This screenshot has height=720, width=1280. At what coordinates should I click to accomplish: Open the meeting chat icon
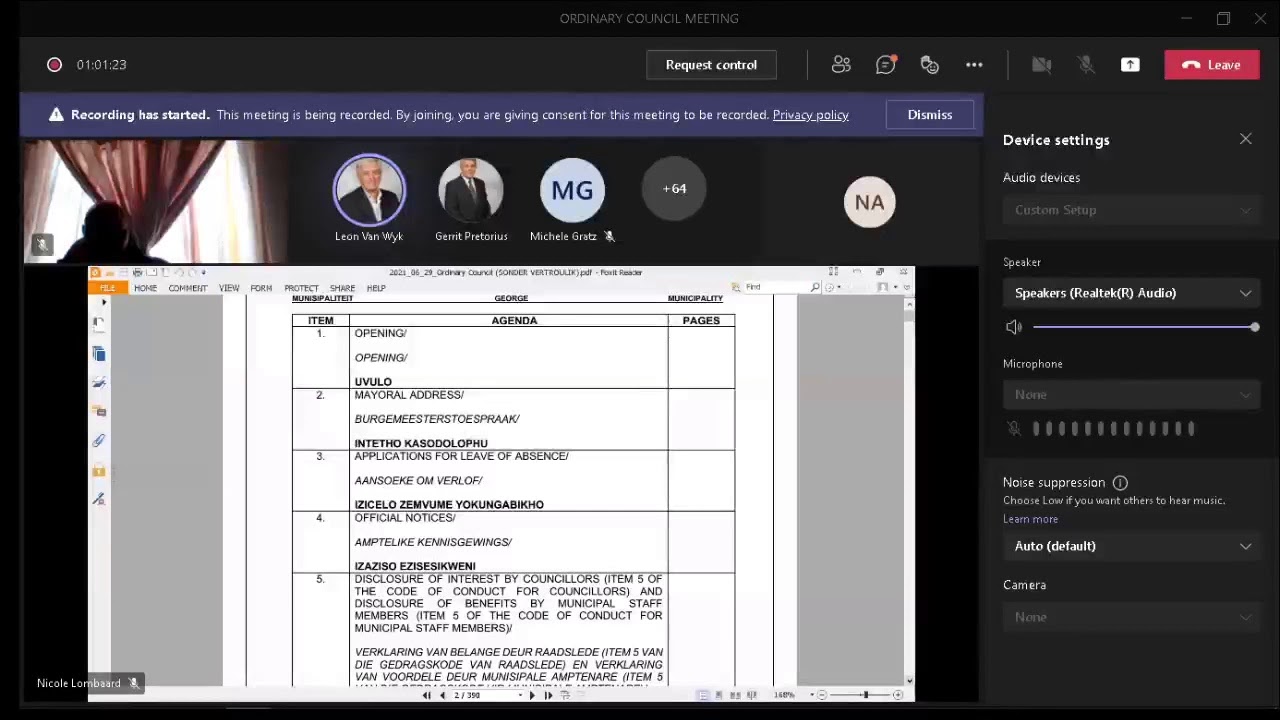tap(885, 65)
